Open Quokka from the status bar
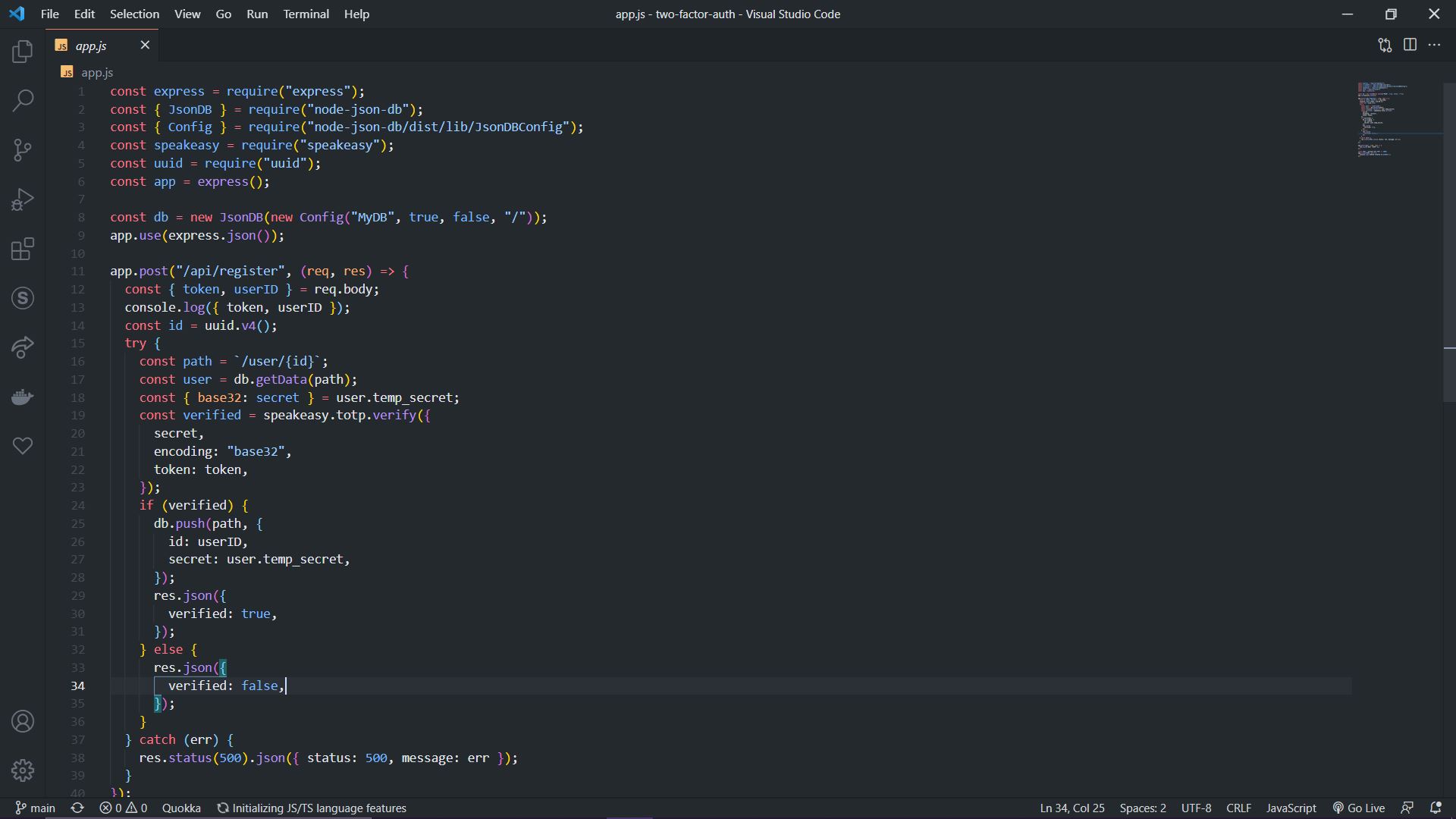 [181, 808]
